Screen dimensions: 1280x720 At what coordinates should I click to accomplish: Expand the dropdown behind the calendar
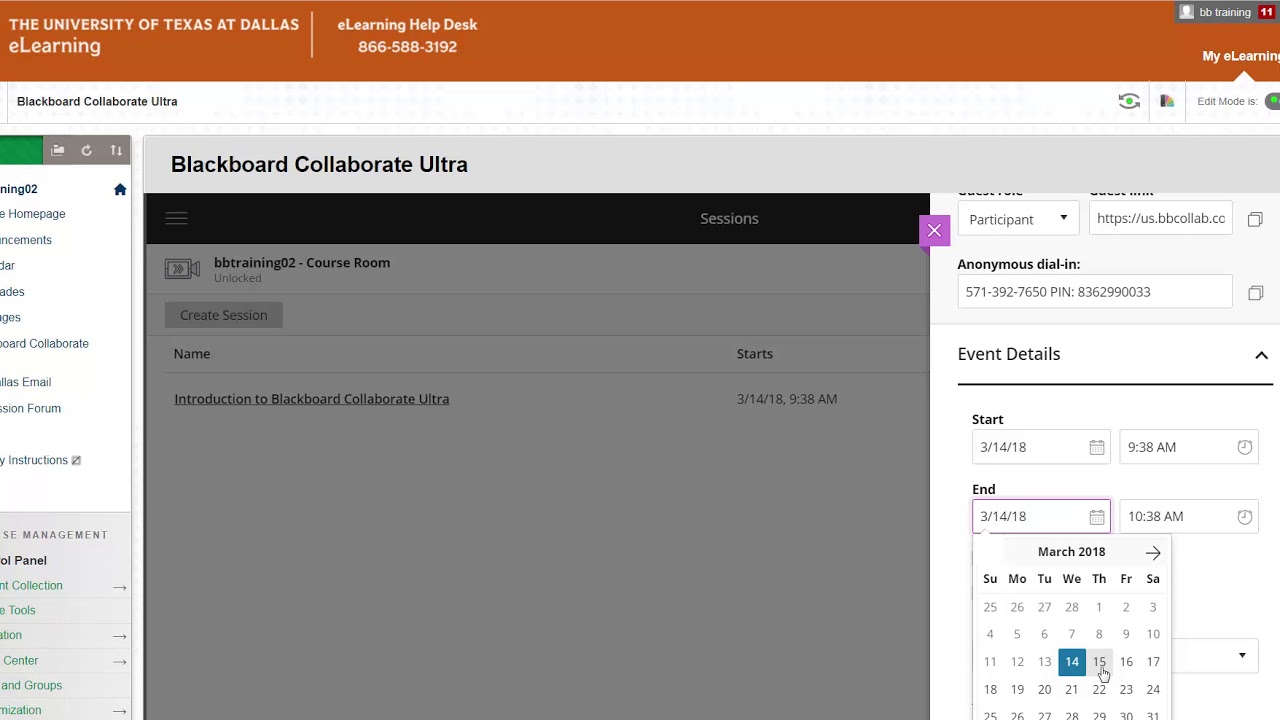(x=1242, y=656)
